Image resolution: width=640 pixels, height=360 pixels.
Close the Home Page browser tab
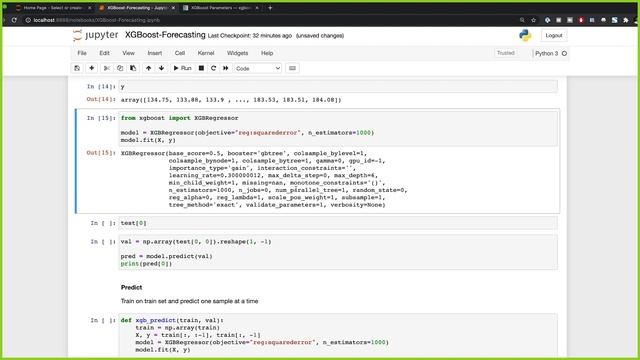(x=90, y=8)
